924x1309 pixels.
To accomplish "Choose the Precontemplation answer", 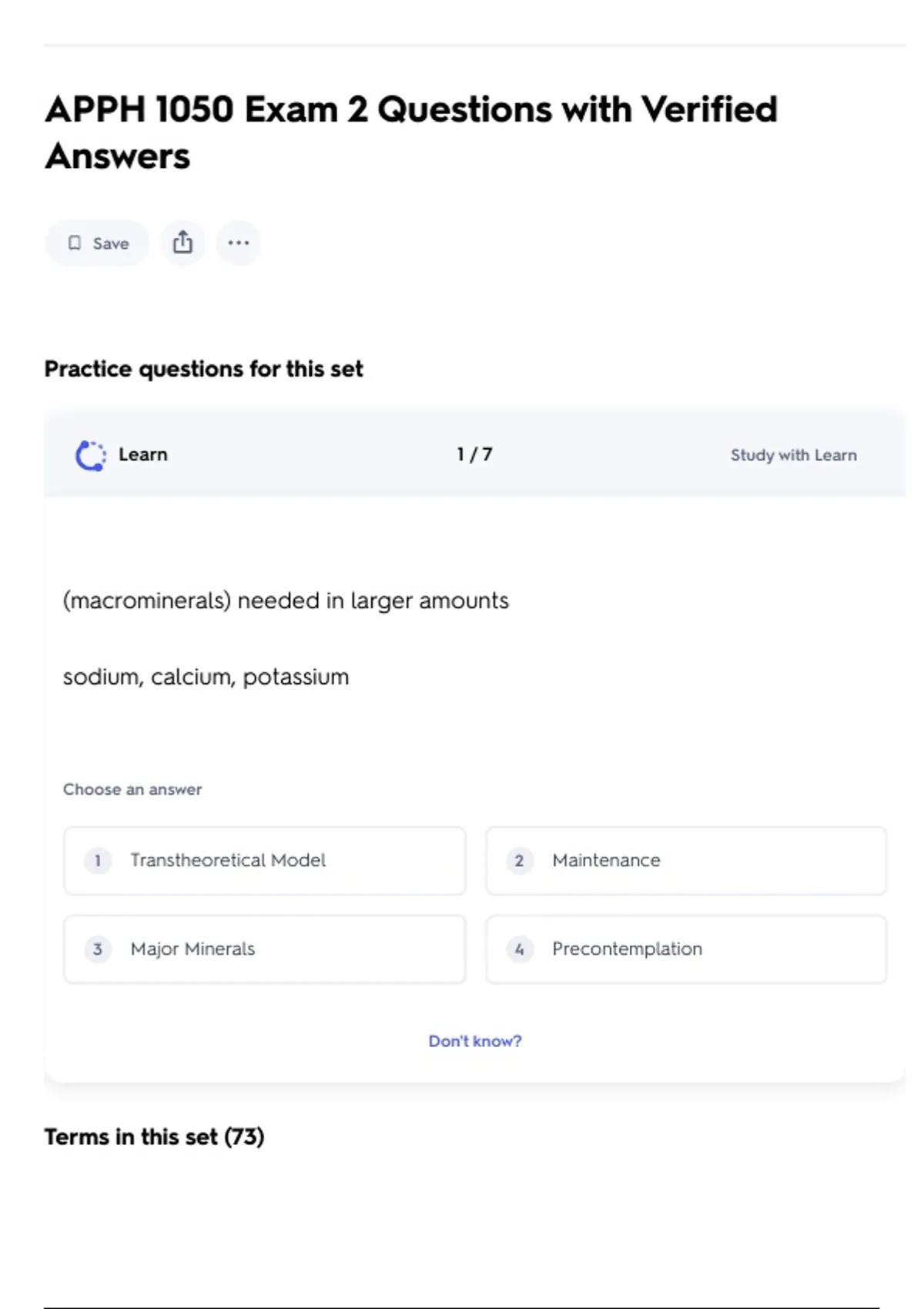I will coord(685,949).
